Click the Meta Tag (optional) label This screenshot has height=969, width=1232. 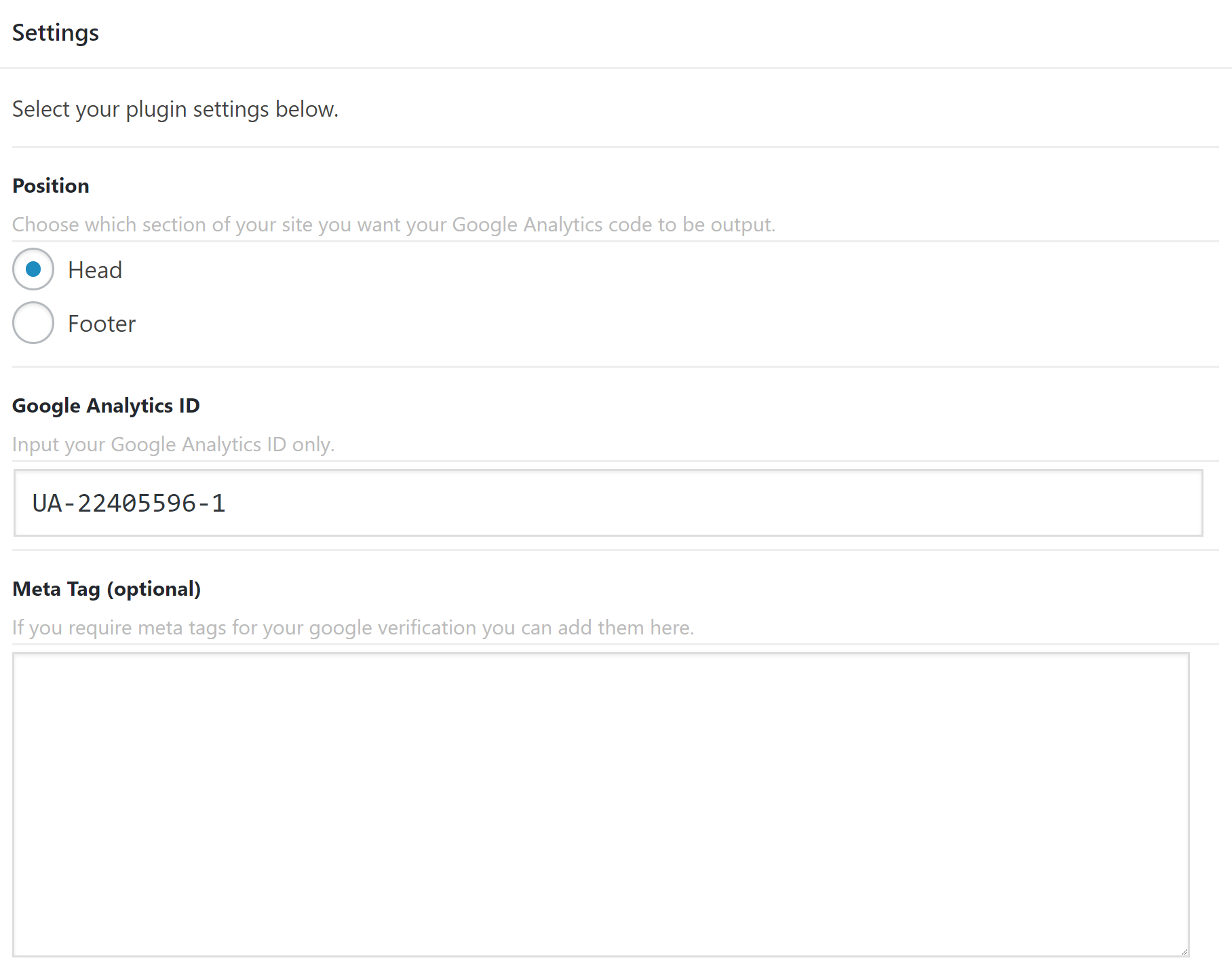[x=107, y=588]
